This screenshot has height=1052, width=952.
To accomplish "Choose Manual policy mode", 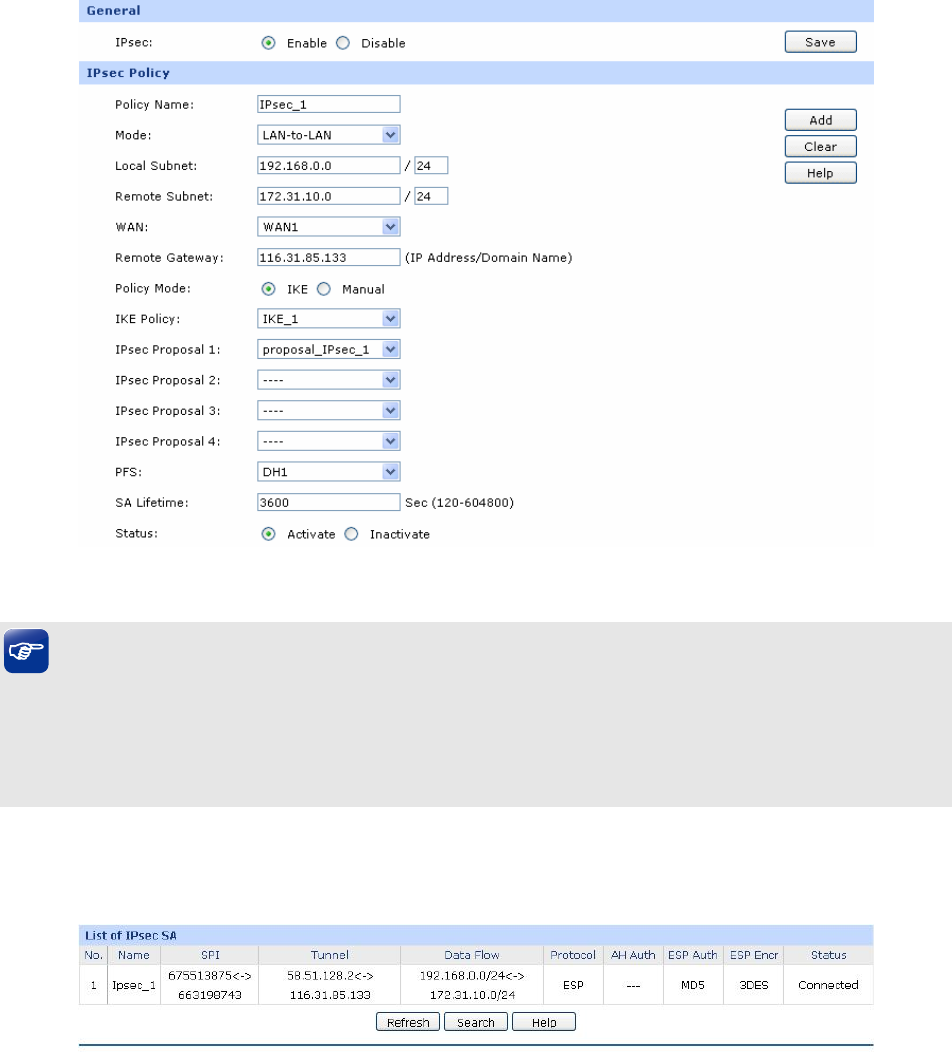I will pos(324,289).
